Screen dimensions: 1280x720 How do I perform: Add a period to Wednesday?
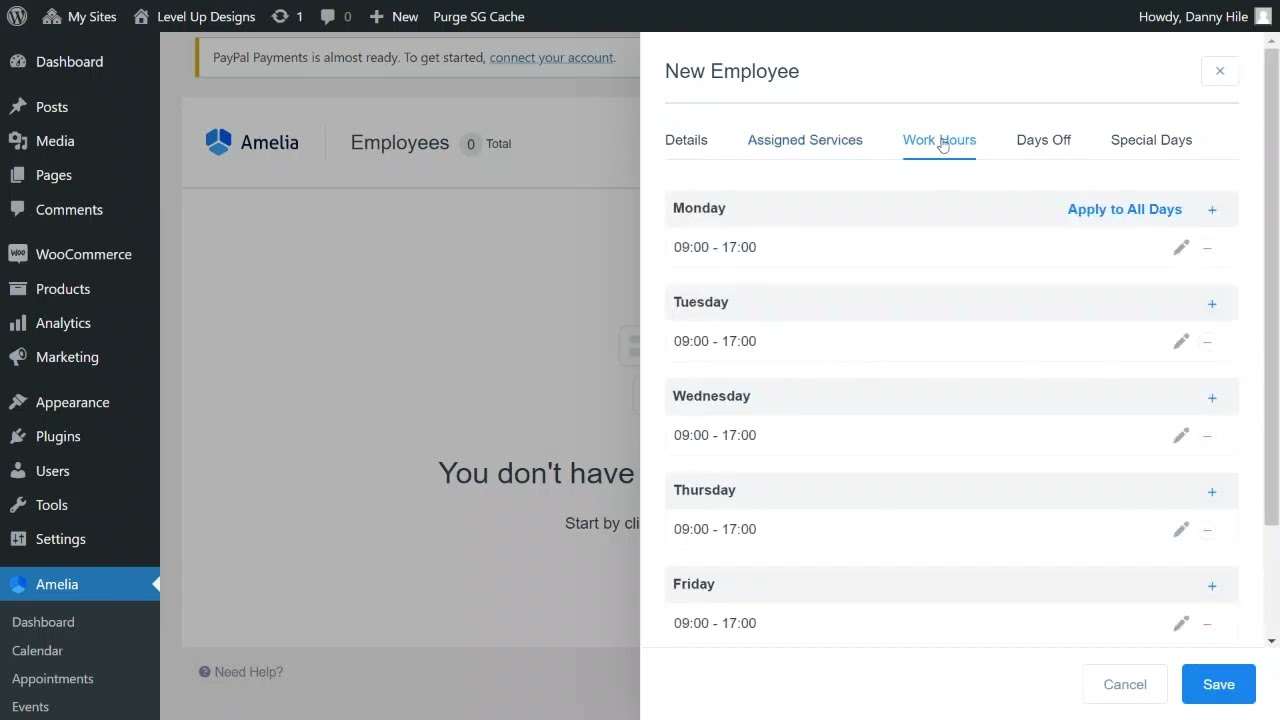1212,398
